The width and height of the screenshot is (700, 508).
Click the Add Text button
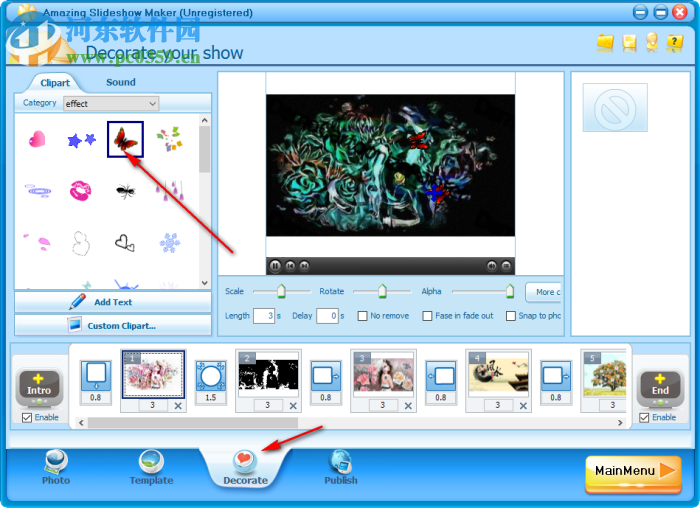113,302
